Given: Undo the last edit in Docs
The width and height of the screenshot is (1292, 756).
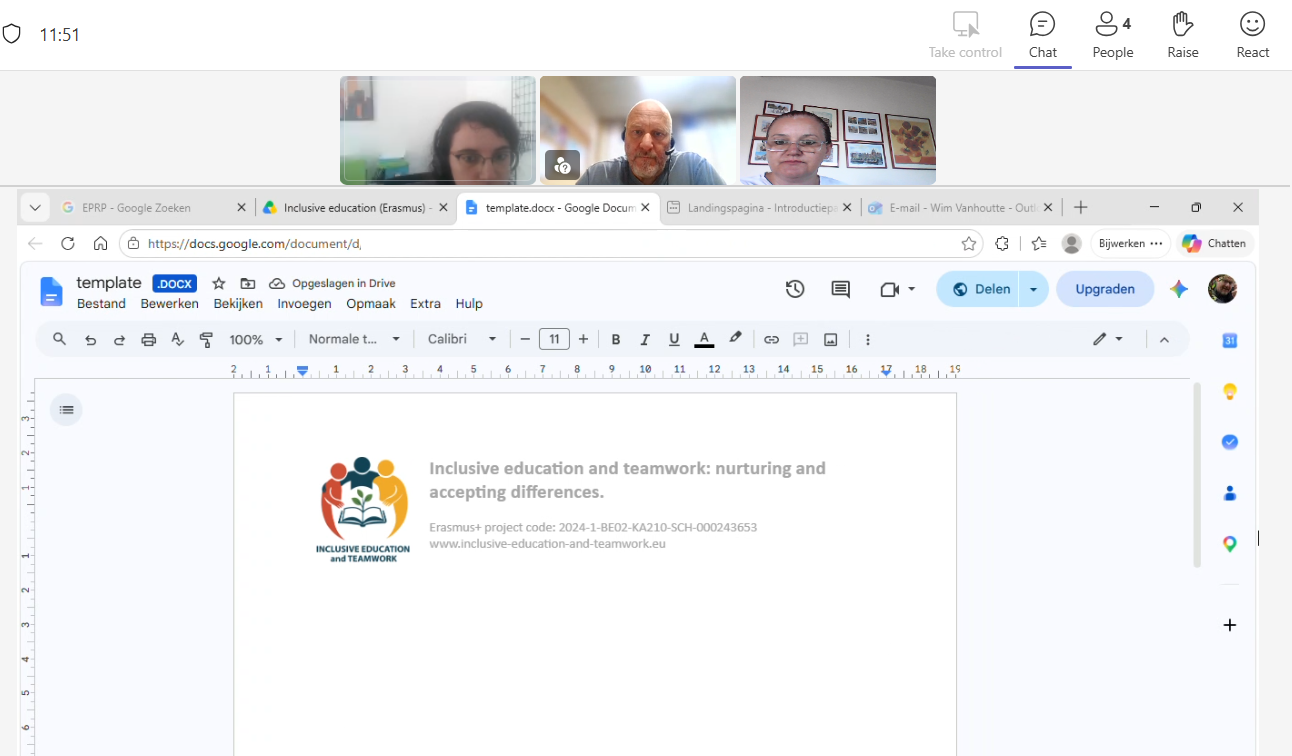Looking at the screenshot, I should click(90, 340).
